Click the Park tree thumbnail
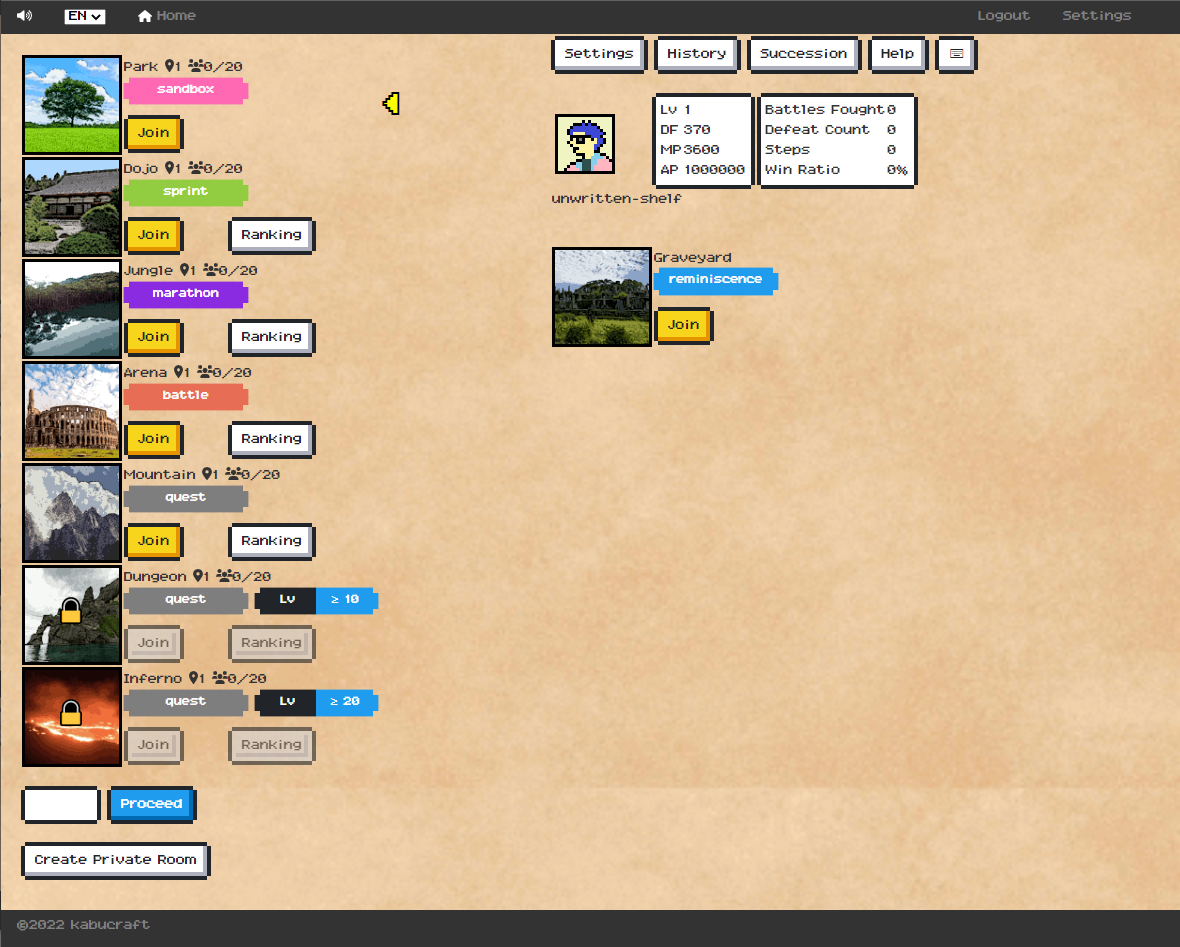Viewport: 1180px width, 947px height. pyautogui.click(x=72, y=105)
